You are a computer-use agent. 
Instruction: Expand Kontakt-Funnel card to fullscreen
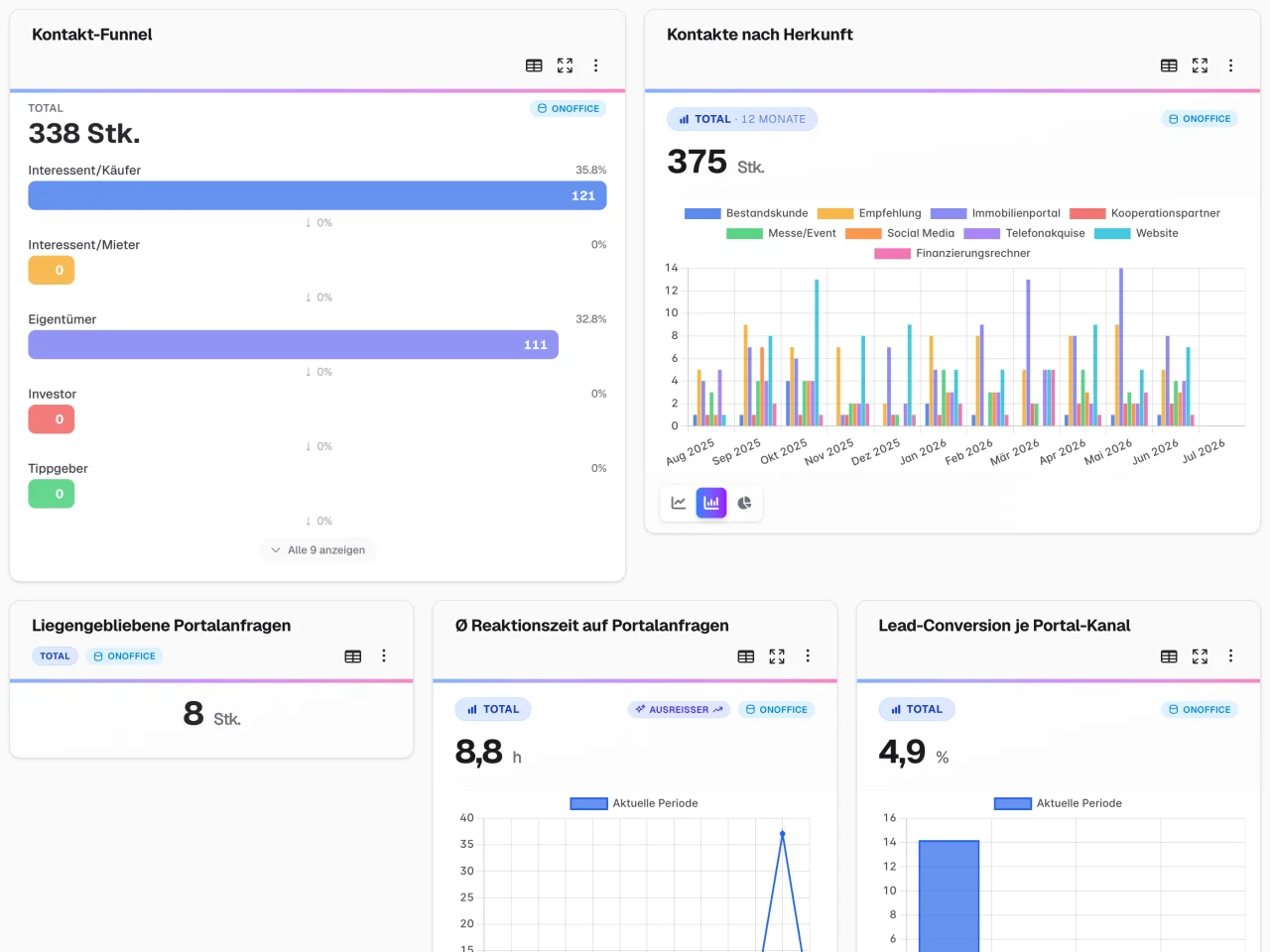click(565, 65)
